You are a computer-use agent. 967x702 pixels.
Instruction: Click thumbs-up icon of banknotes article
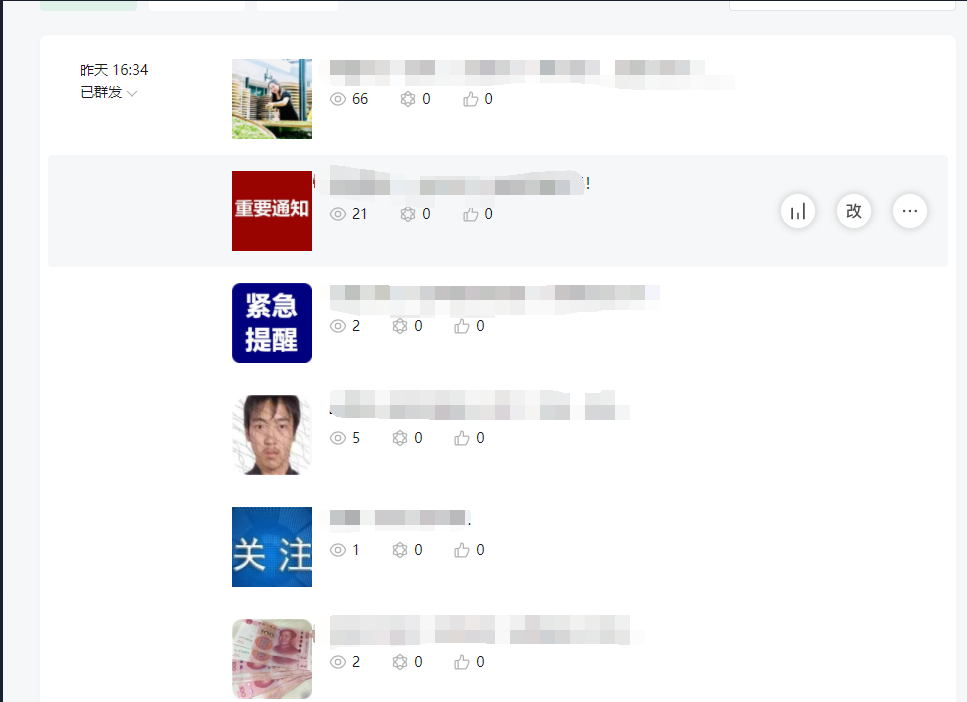tap(462, 663)
